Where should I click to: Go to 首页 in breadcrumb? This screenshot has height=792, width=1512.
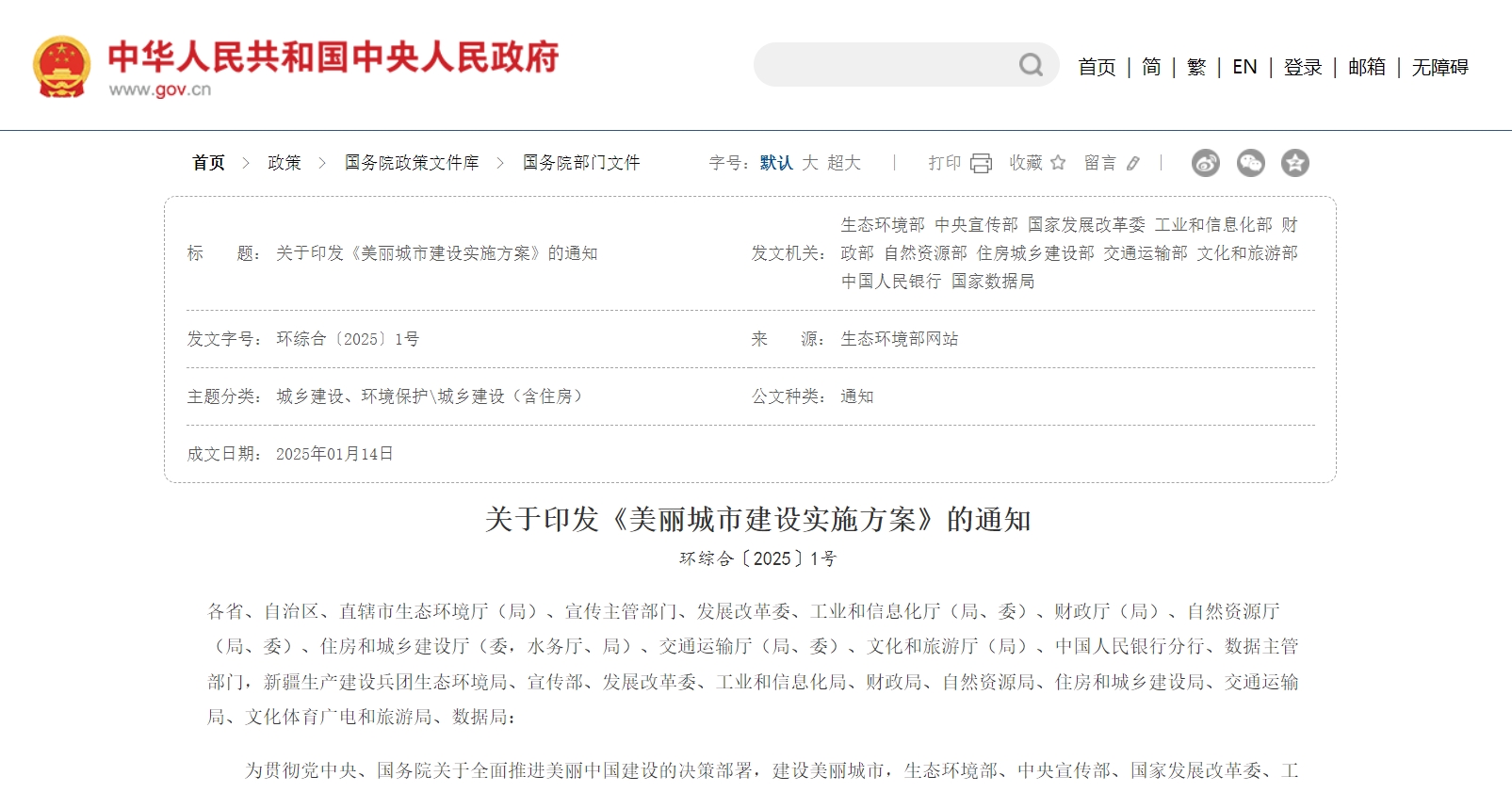(x=208, y=163)
